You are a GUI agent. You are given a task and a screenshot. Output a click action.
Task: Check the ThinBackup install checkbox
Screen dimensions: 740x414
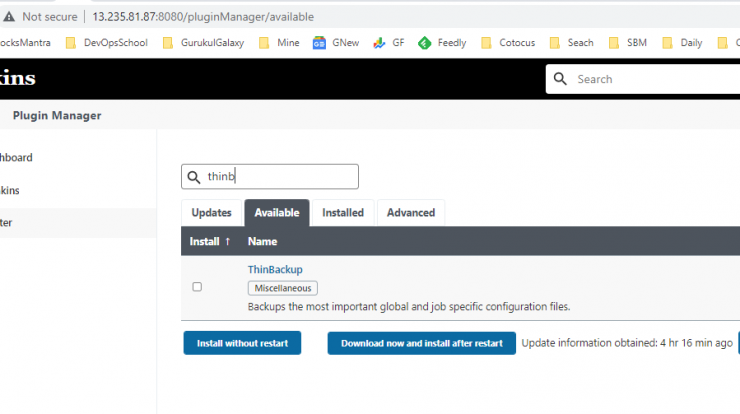(x=197, y=287)
